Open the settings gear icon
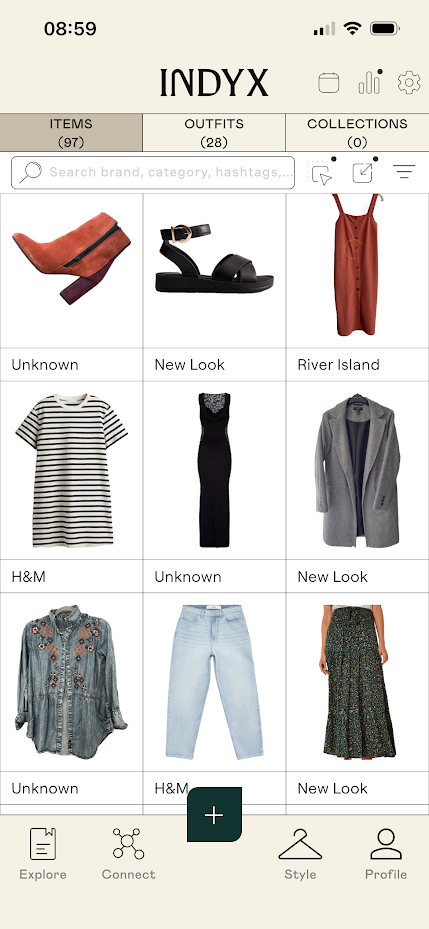The image size is (429, 929). point(409,82)
